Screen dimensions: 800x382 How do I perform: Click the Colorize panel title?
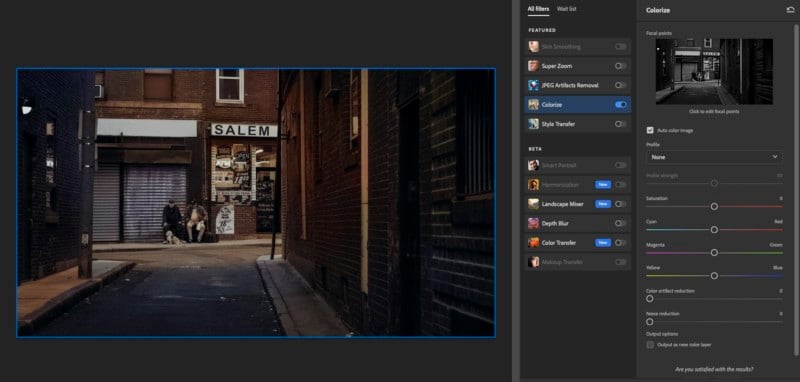[658, 10]
